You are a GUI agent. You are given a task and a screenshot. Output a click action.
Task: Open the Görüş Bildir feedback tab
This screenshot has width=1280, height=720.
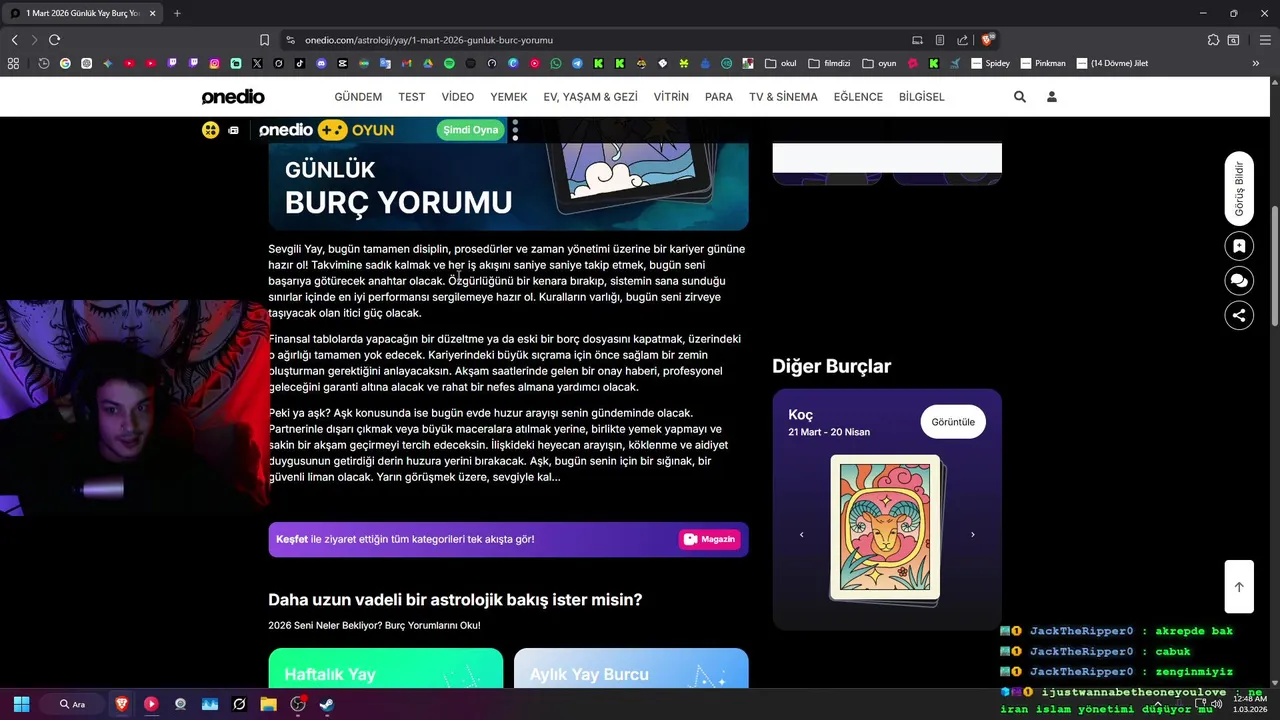1239,189
